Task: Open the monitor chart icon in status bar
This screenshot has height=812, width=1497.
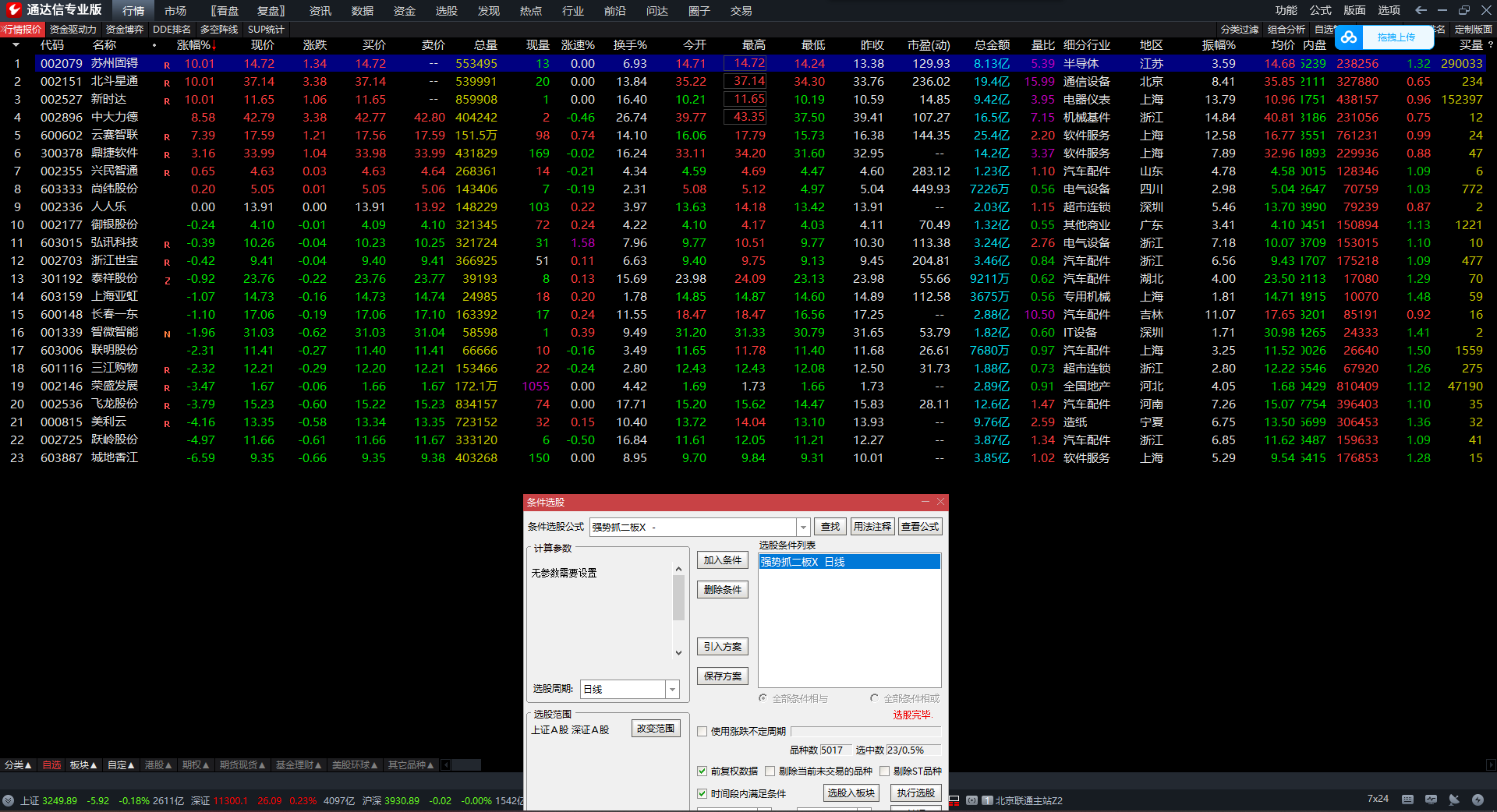Action: tap(1431, 800)
